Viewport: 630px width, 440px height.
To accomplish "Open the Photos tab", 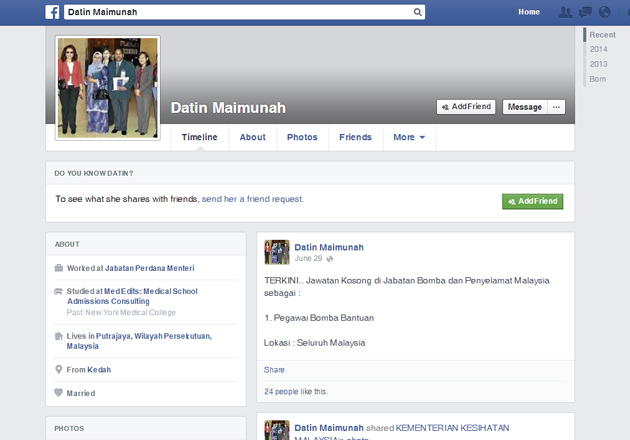I will 302,137.
